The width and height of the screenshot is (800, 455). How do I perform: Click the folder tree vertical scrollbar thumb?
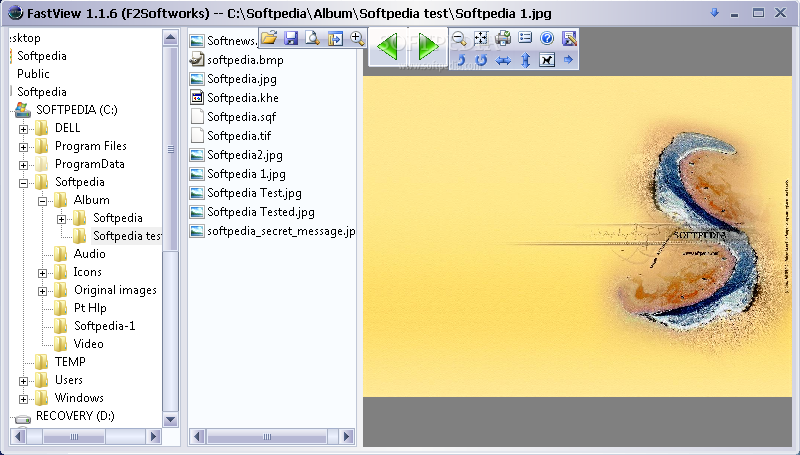click(170, 149)
